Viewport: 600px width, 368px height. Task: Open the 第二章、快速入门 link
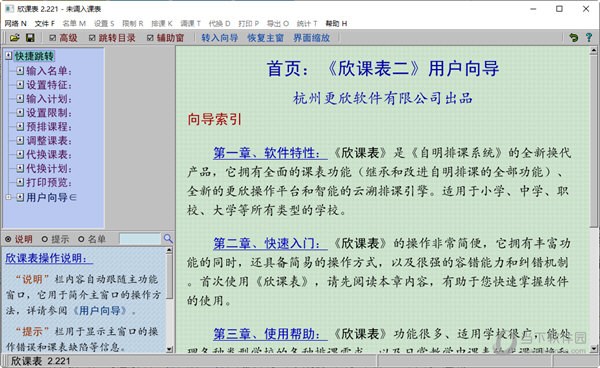(270, 243)
